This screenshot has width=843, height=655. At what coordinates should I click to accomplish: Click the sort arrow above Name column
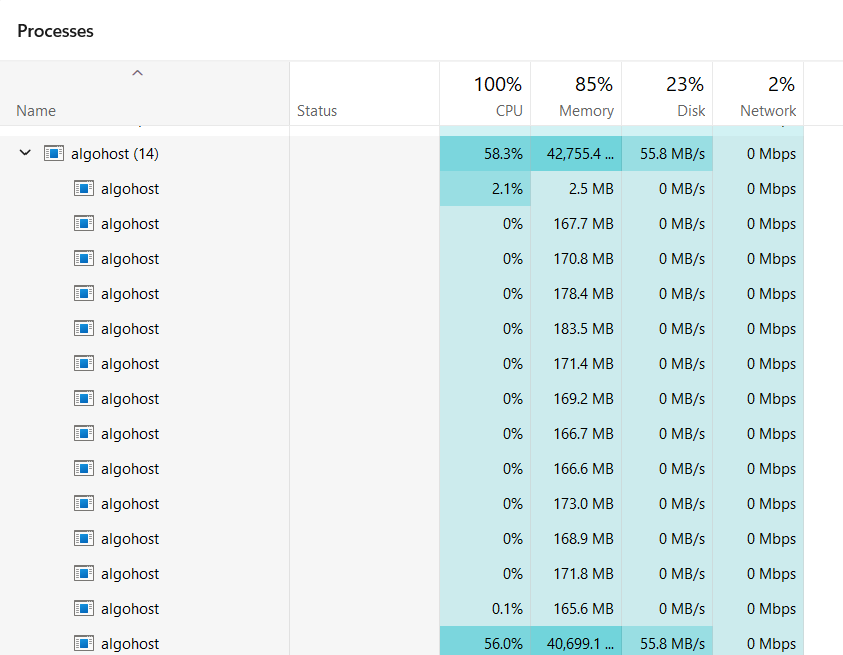click(138, 73)
